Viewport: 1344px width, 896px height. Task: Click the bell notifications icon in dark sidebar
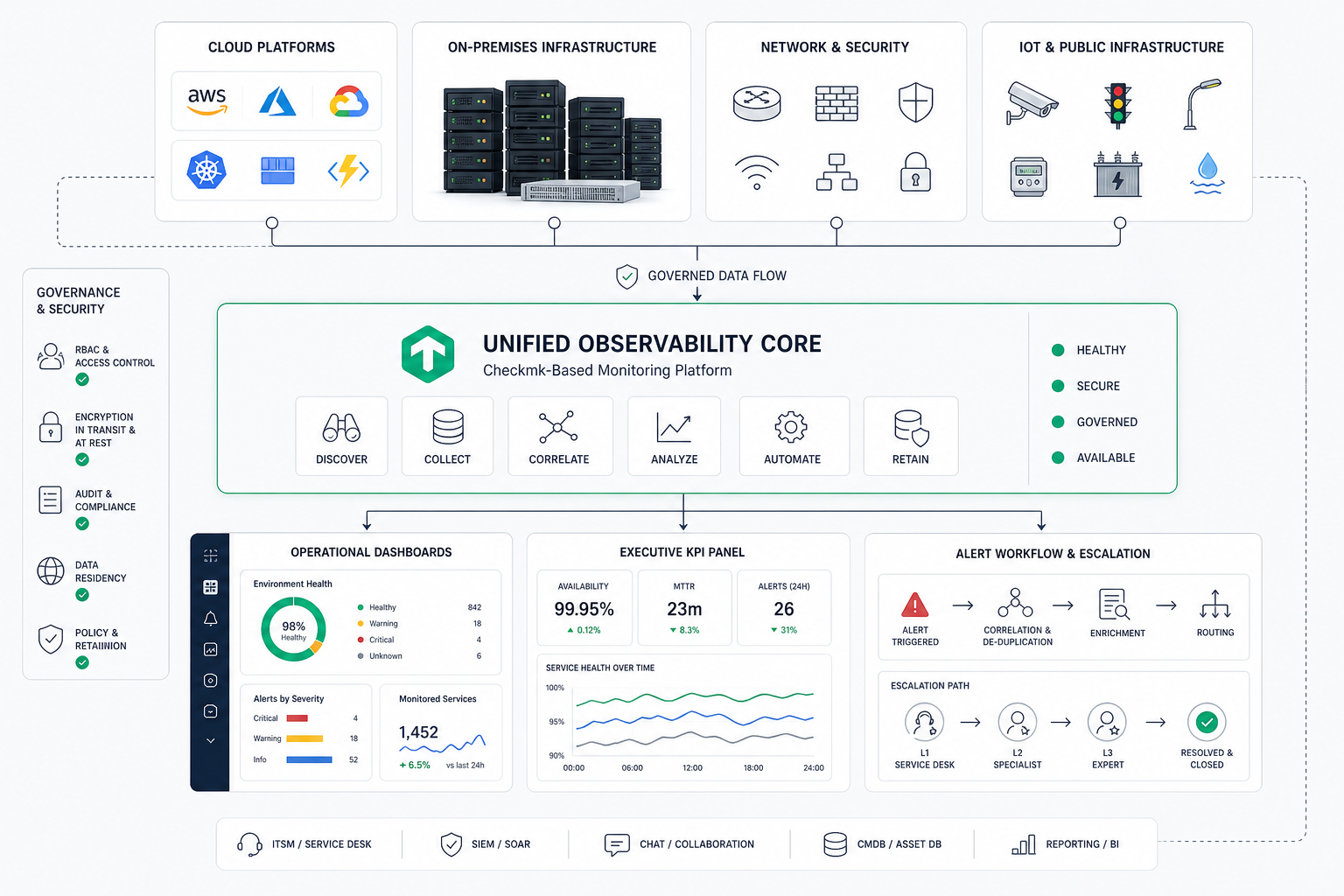[210, 619]
